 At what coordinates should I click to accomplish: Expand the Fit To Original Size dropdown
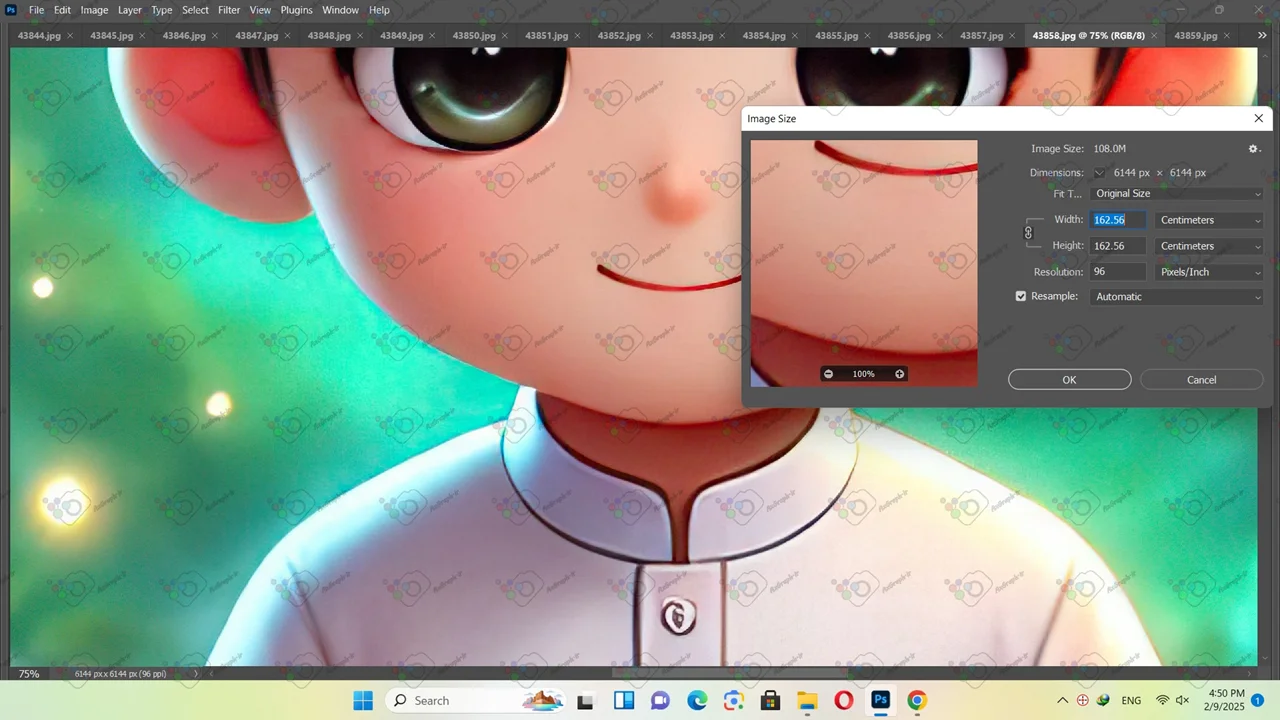(x=1176, y=194)
